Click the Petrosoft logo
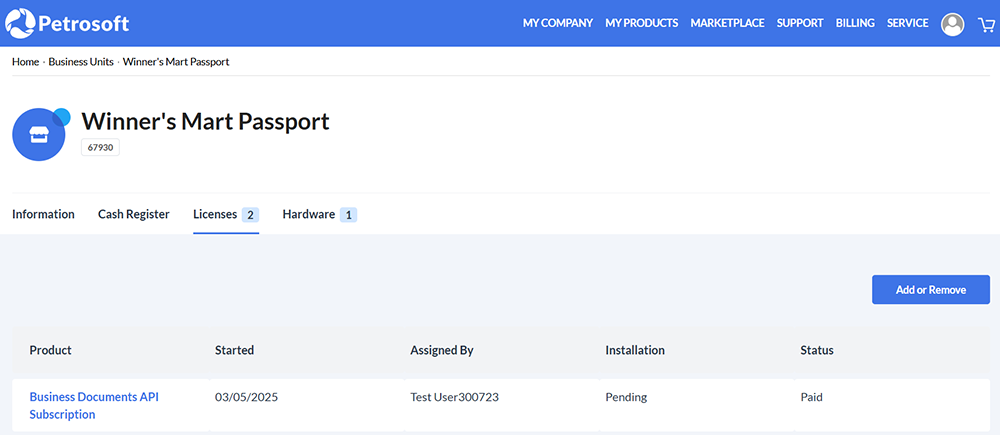1000x435 pixels. [67, 23]
